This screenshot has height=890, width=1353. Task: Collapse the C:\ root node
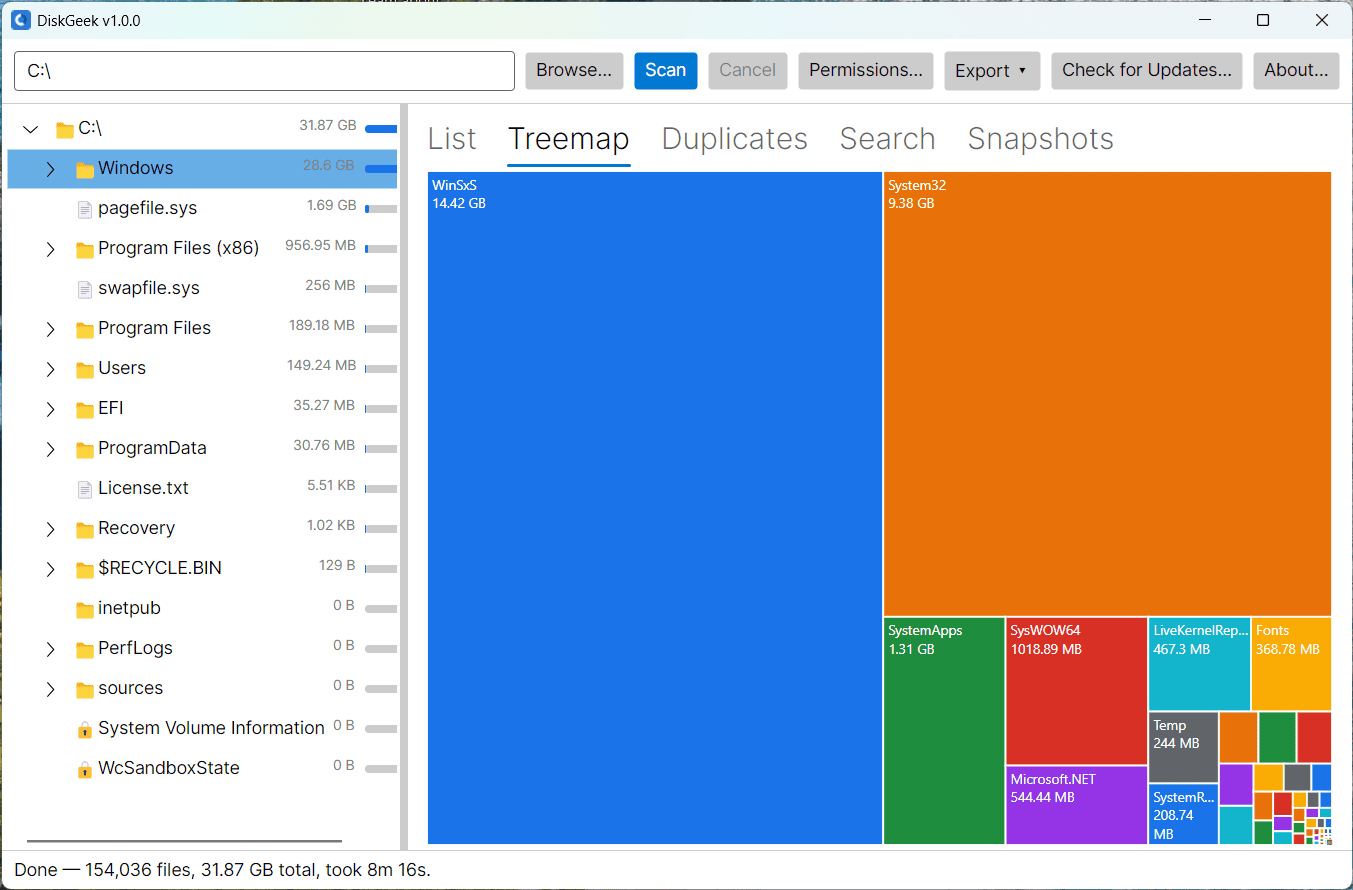point(31,129)
